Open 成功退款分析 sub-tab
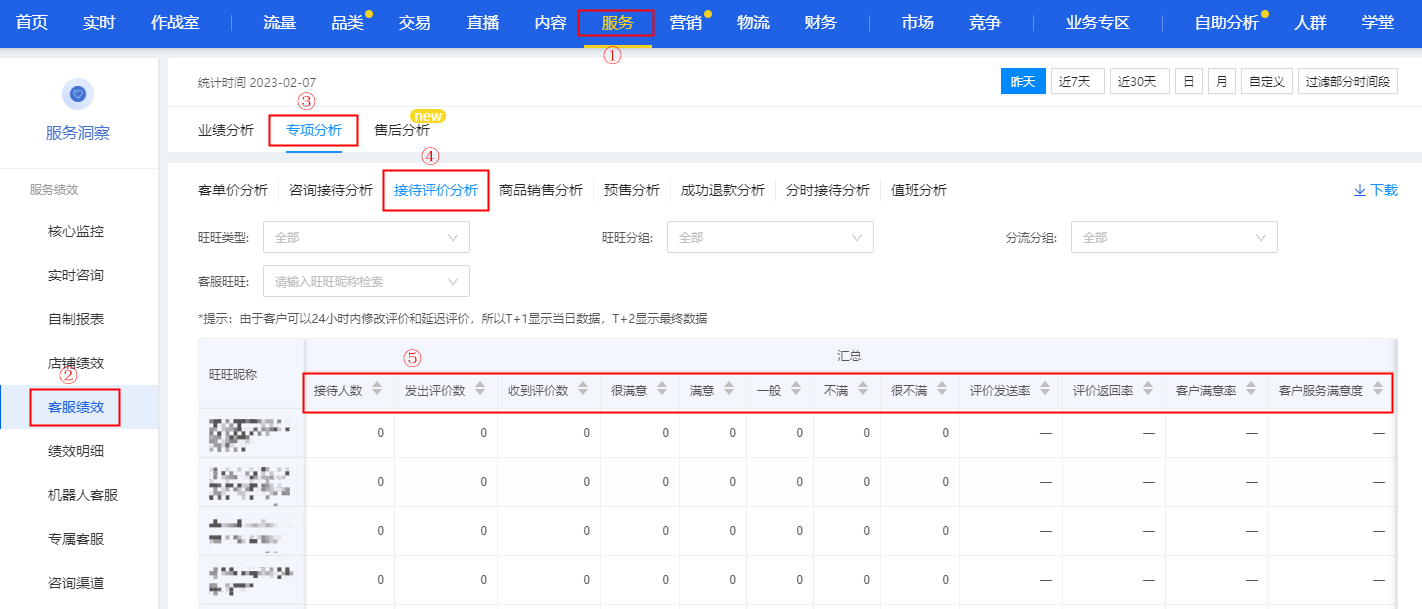 (723, 190)
